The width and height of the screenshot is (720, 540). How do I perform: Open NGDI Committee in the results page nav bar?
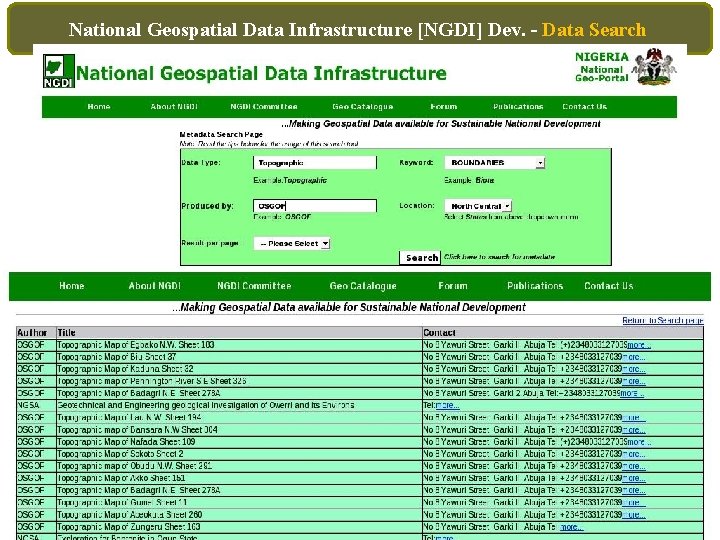[254, 286]
